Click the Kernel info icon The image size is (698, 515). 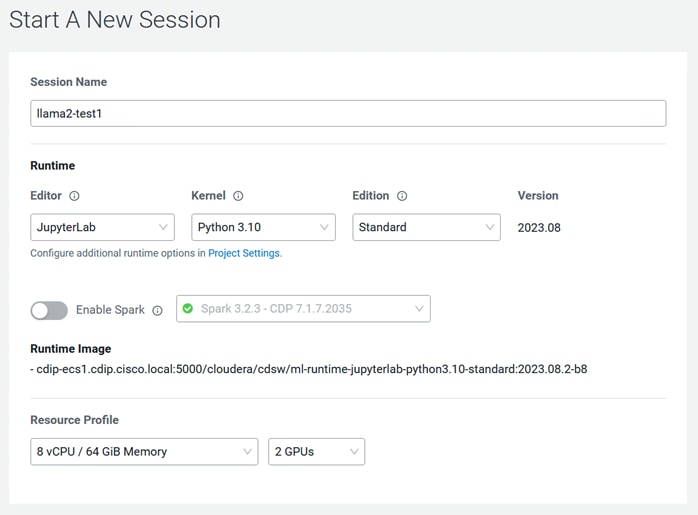tap(238, 196)
